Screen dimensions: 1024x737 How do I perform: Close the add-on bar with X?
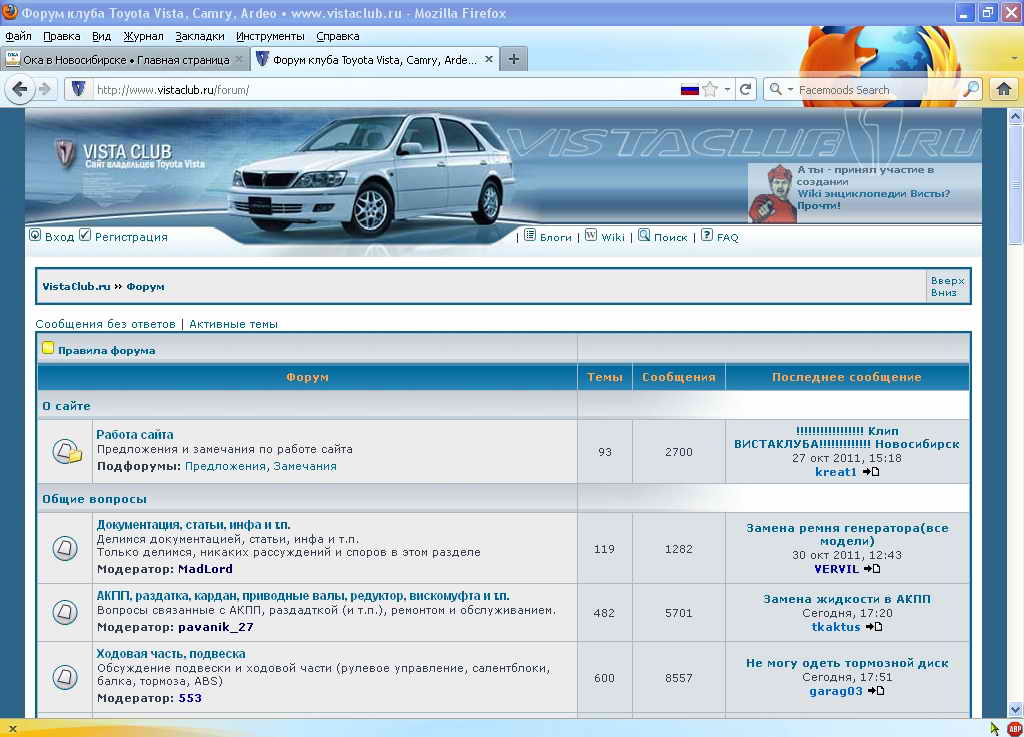pos(11,728)
